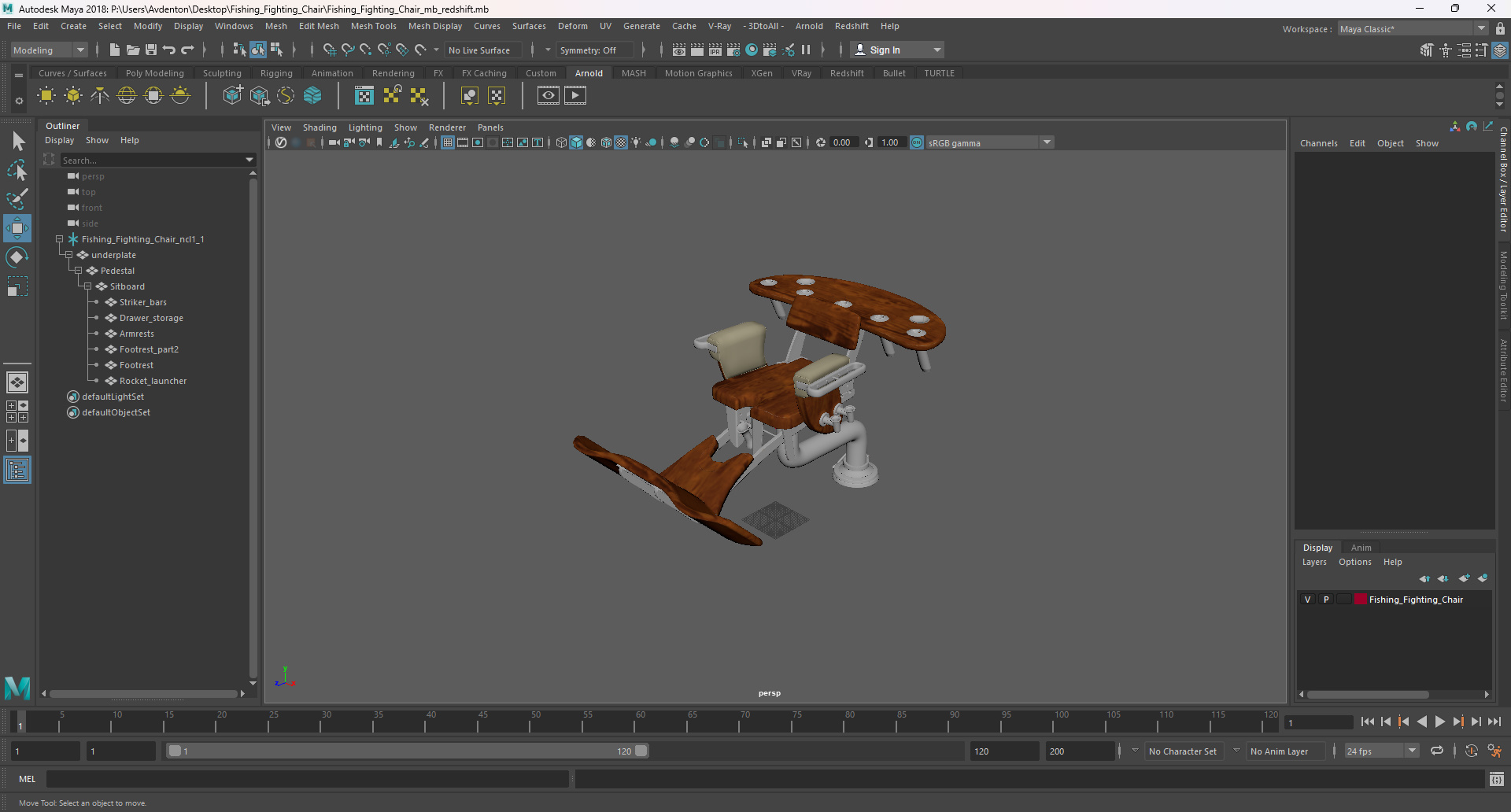
Task: Activate the Move tool in toolbox
Action: coord(17,228)
